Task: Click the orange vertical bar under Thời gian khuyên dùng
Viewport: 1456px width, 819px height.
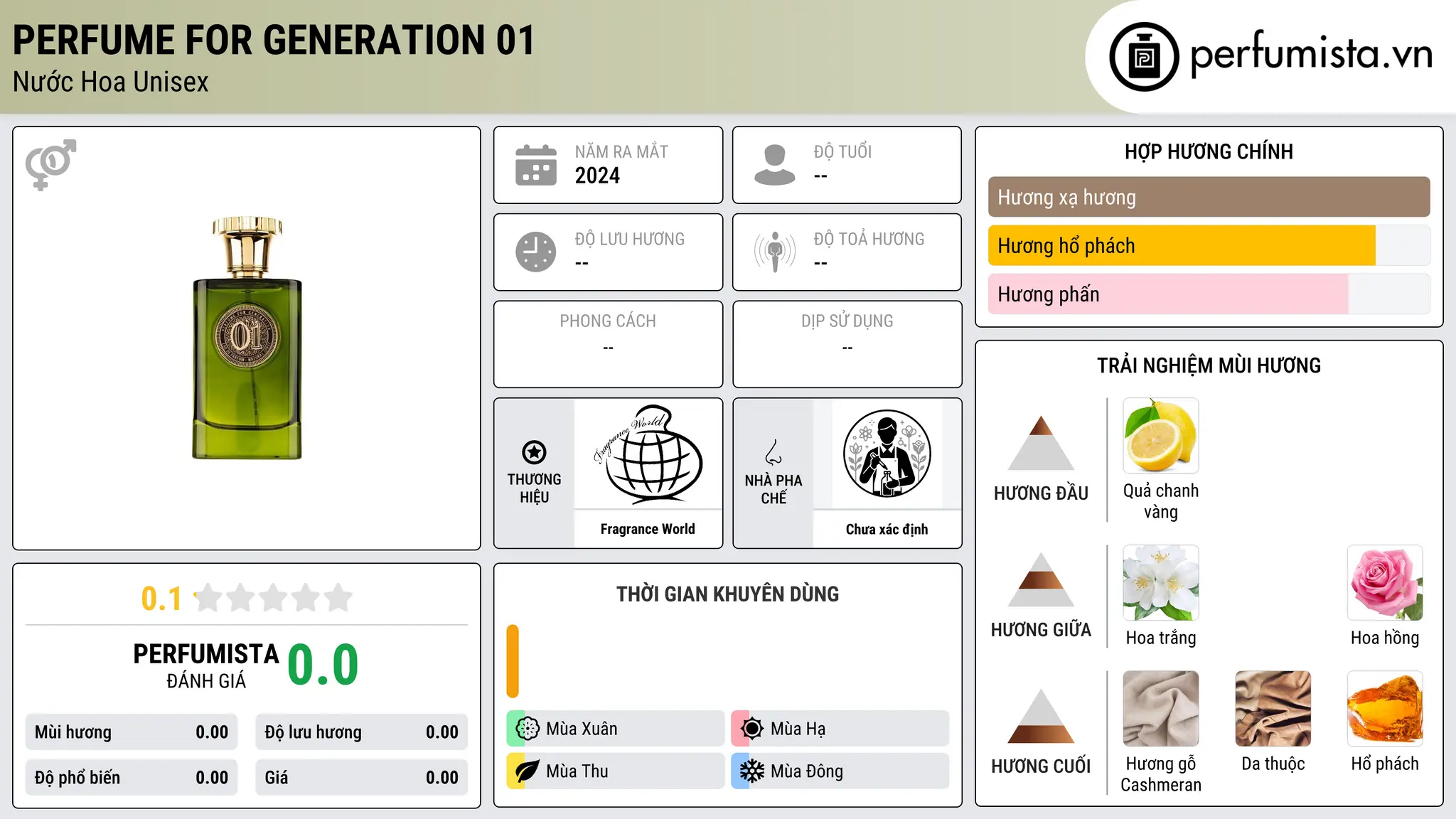Action: coord(513,661)
